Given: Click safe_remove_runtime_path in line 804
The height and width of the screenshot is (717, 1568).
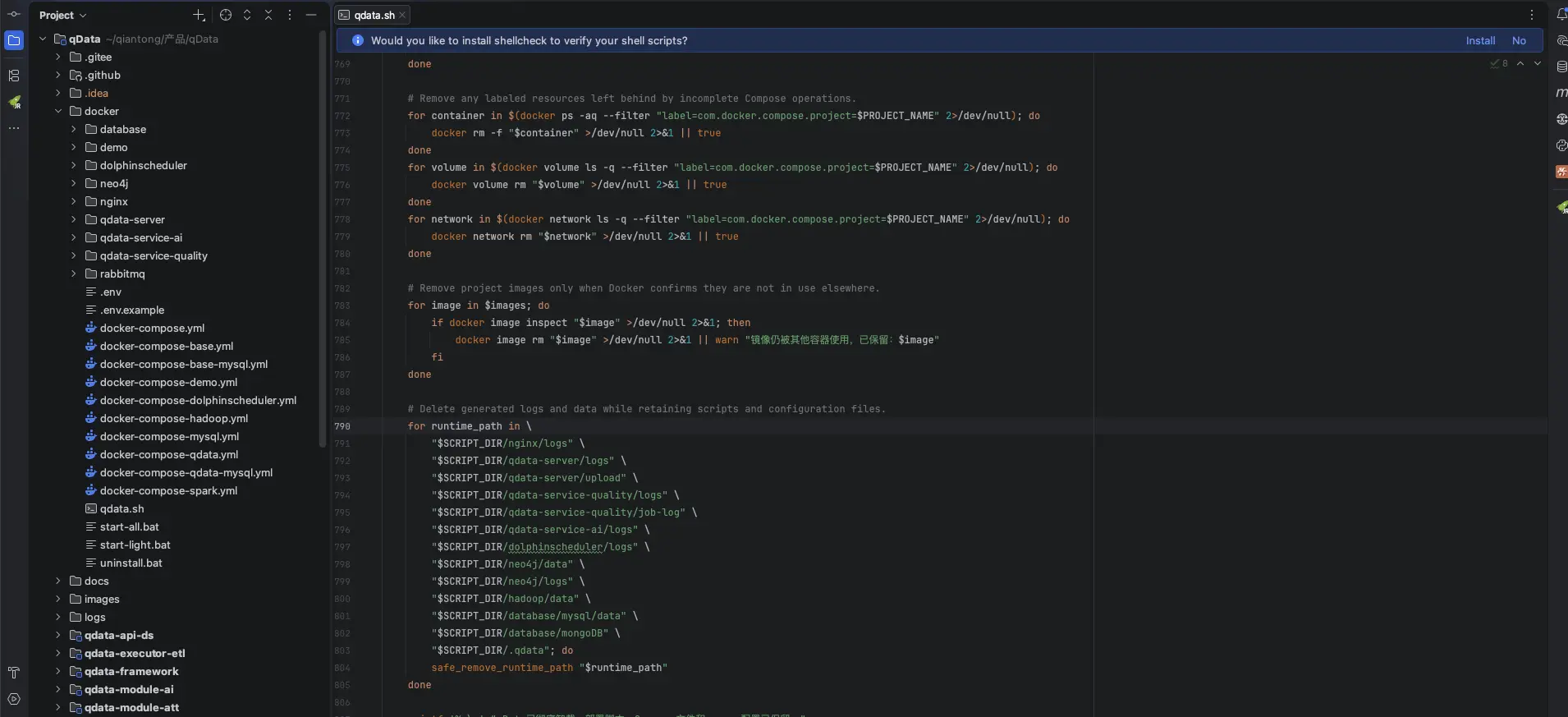Looking at the screenshot, I should click(502, 668).
